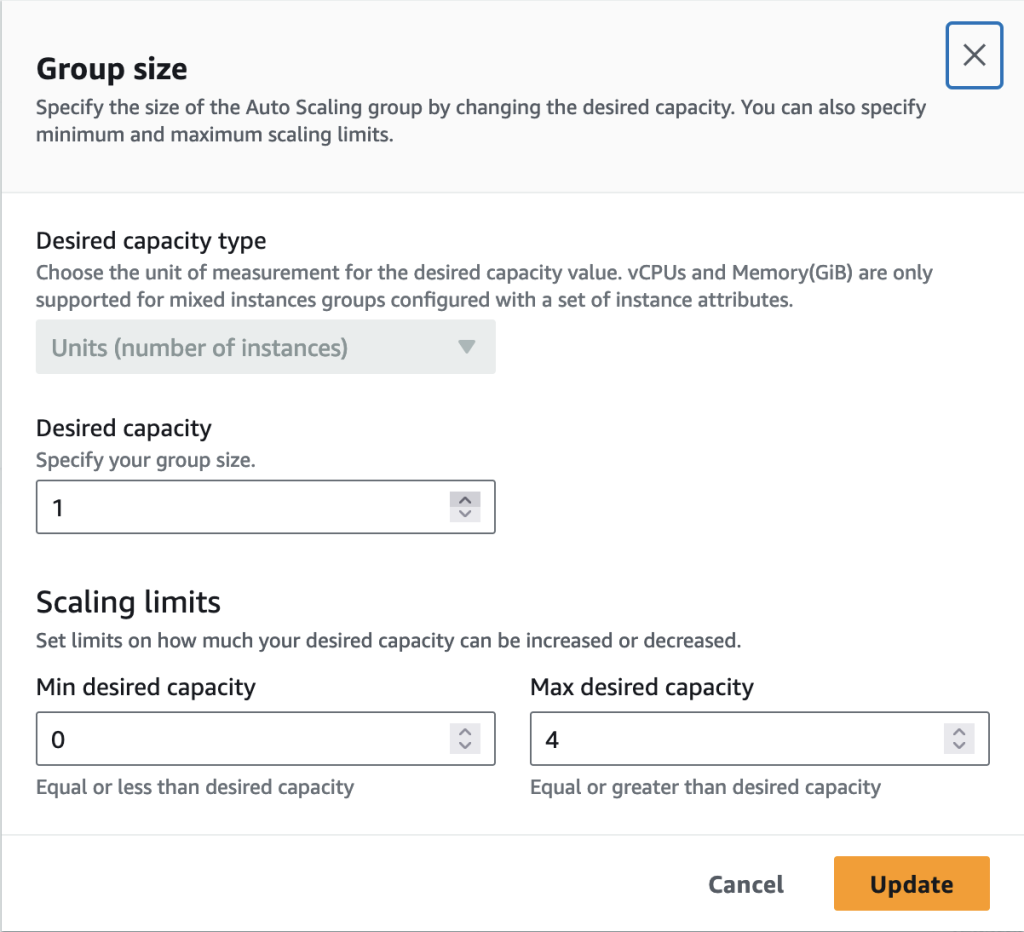The height and width of the screenshot is (932, 1024).
Task: Click the X icon to dismiss the dialog
Action: click(973, 55)
